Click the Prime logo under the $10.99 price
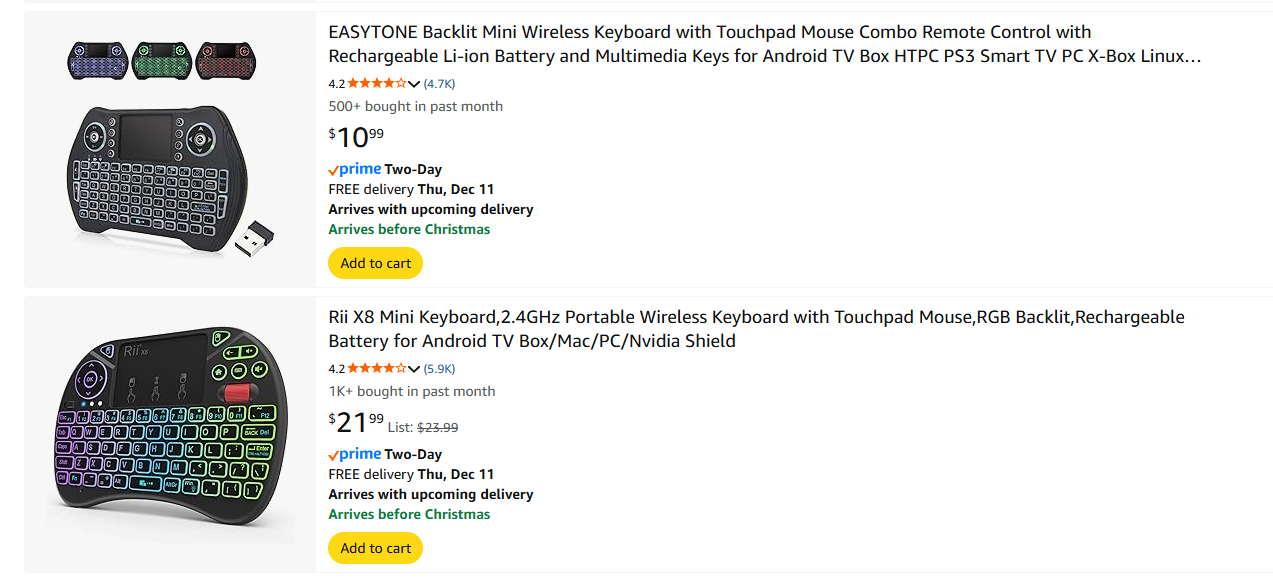This screenshot has height=581, width=1273. click(354, 169)
